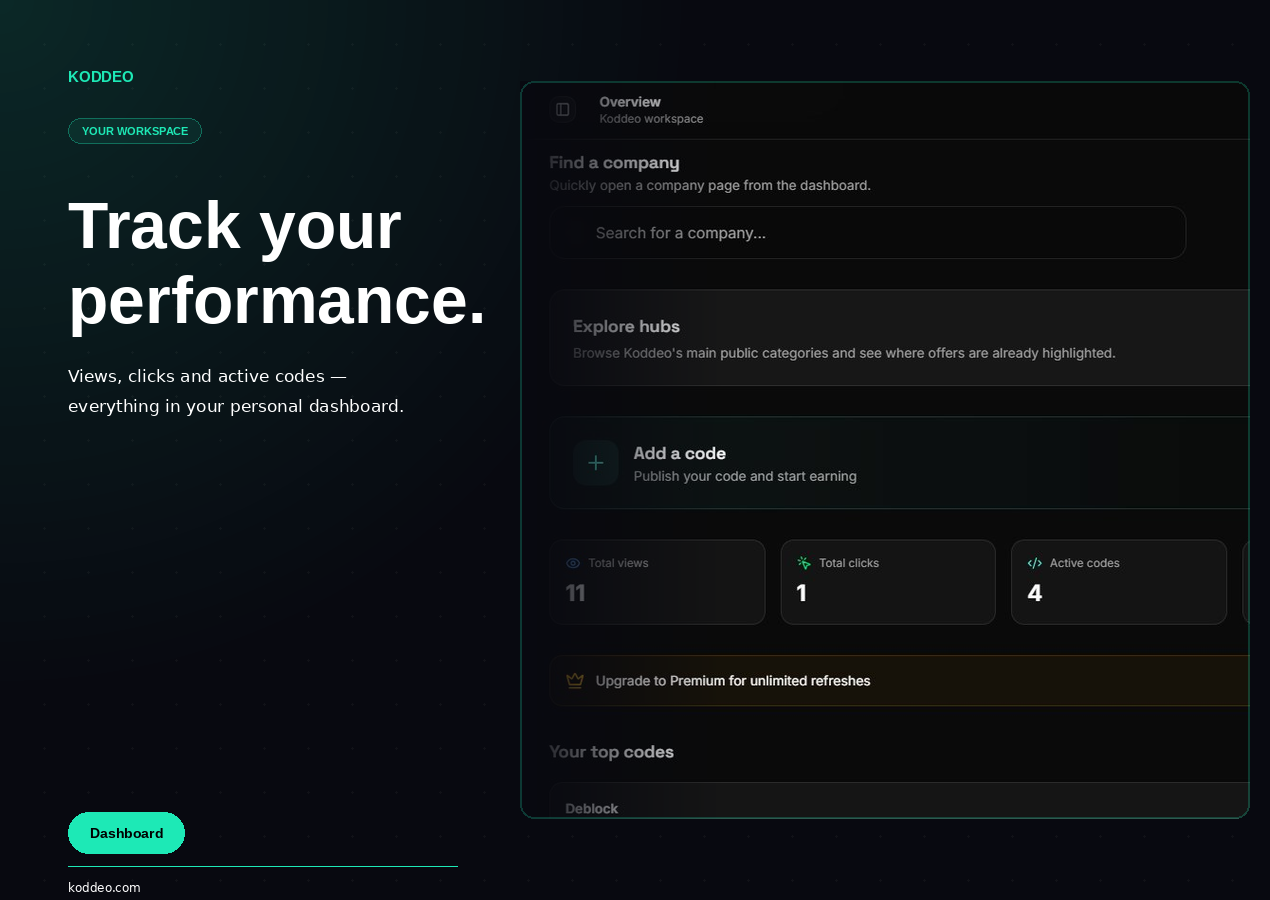Select the Total views stat card
The image size is (1270, 900).
click(x=657, y=582)
